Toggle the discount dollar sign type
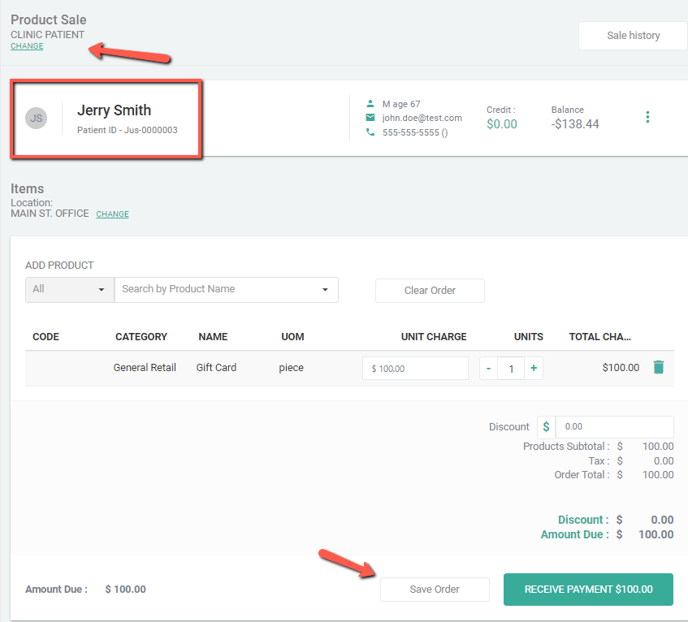The height and width of the screenshot is (622, 688). point(546,427)
